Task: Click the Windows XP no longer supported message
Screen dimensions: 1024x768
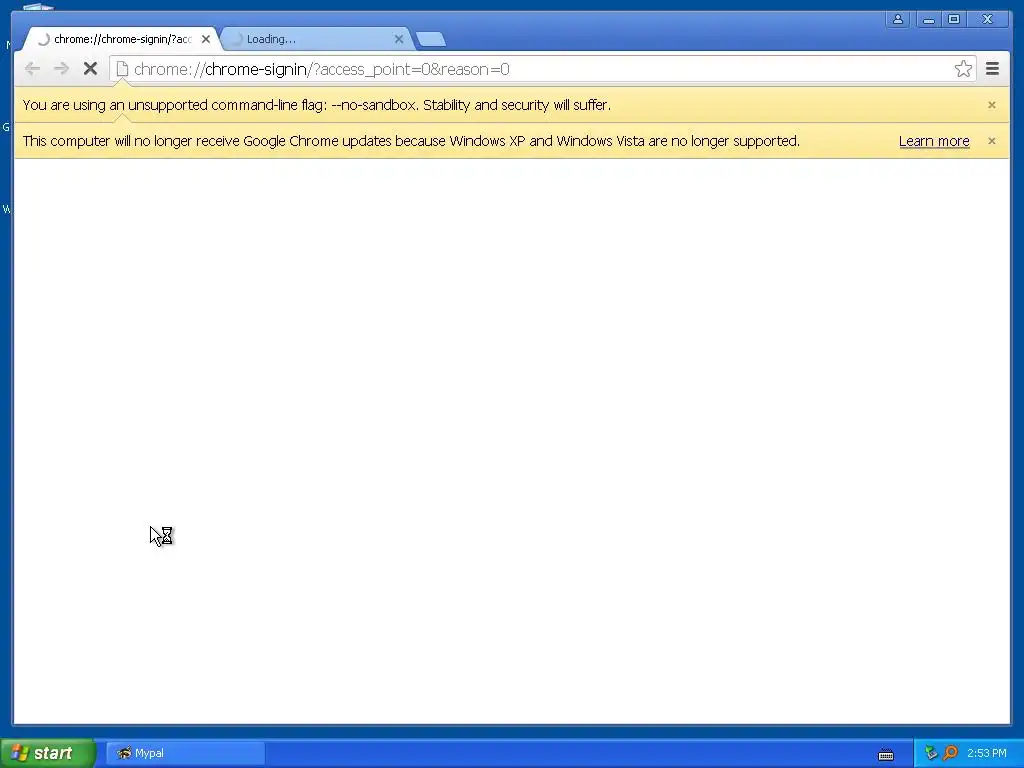Action: pos(411,141)
